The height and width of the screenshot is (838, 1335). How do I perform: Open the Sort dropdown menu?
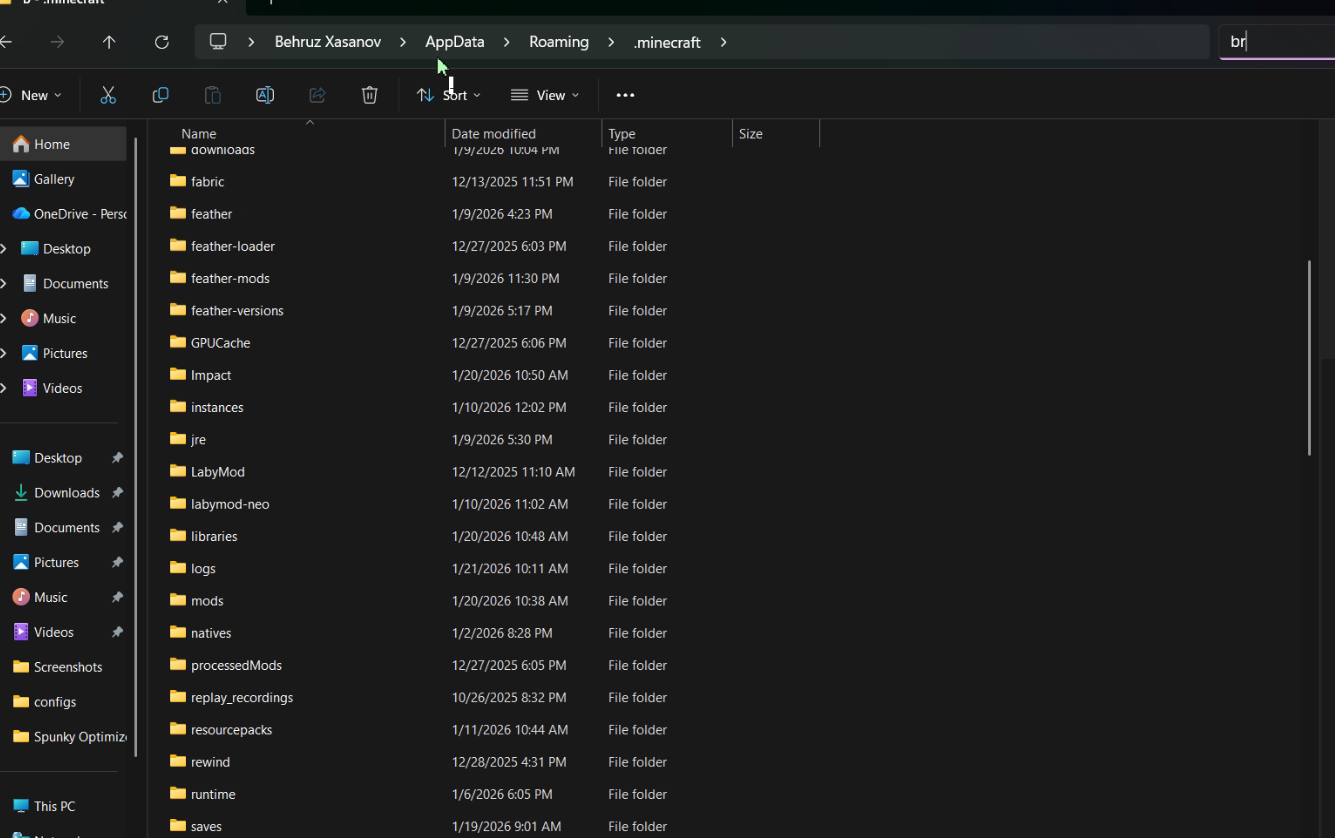pos(449,95)
